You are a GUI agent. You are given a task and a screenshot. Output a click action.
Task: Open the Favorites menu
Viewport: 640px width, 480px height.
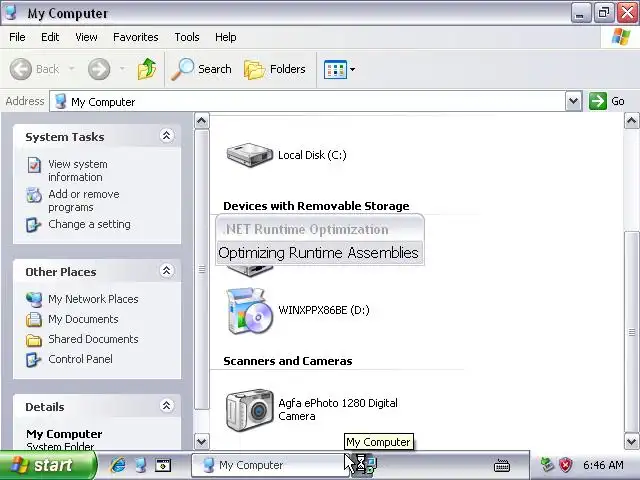tap(136, 37)
